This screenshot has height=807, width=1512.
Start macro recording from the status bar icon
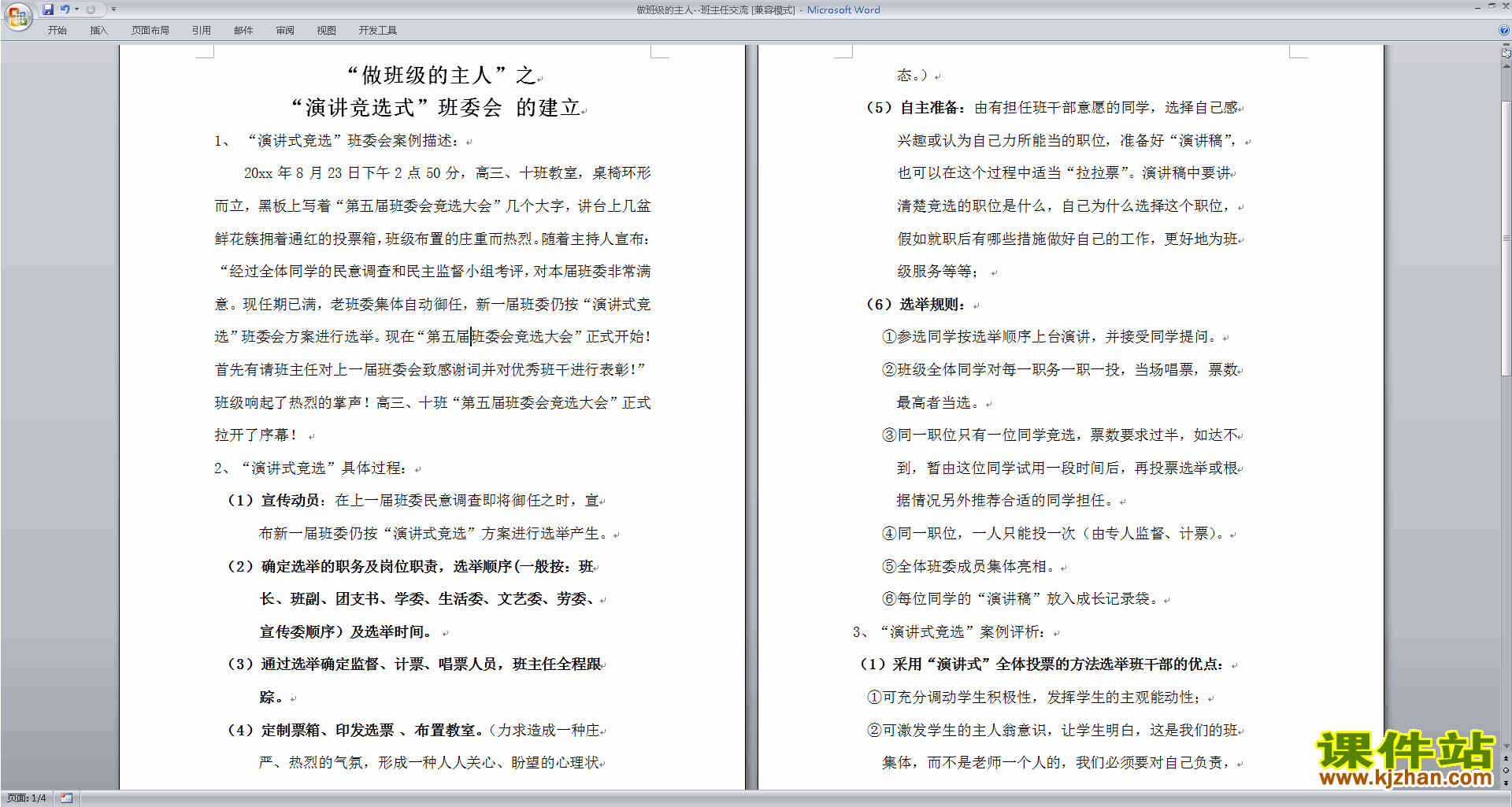pyautogui.click(x=67, y=798)
